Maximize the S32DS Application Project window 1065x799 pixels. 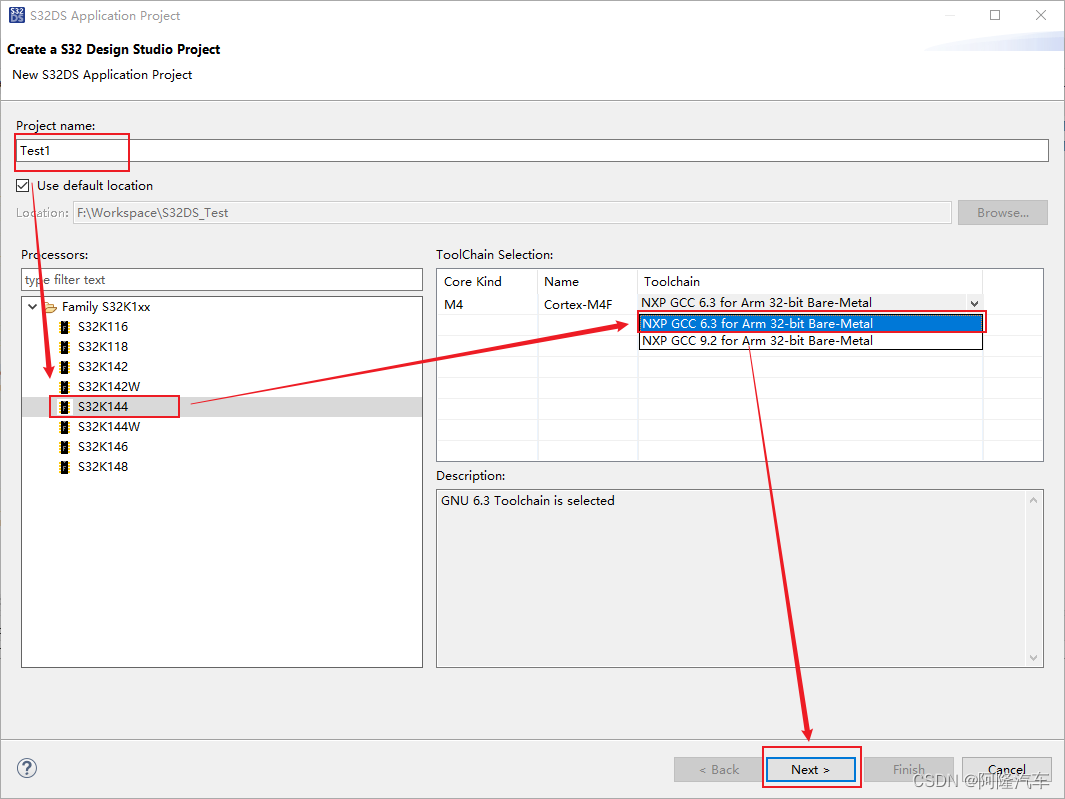point(995,15)
